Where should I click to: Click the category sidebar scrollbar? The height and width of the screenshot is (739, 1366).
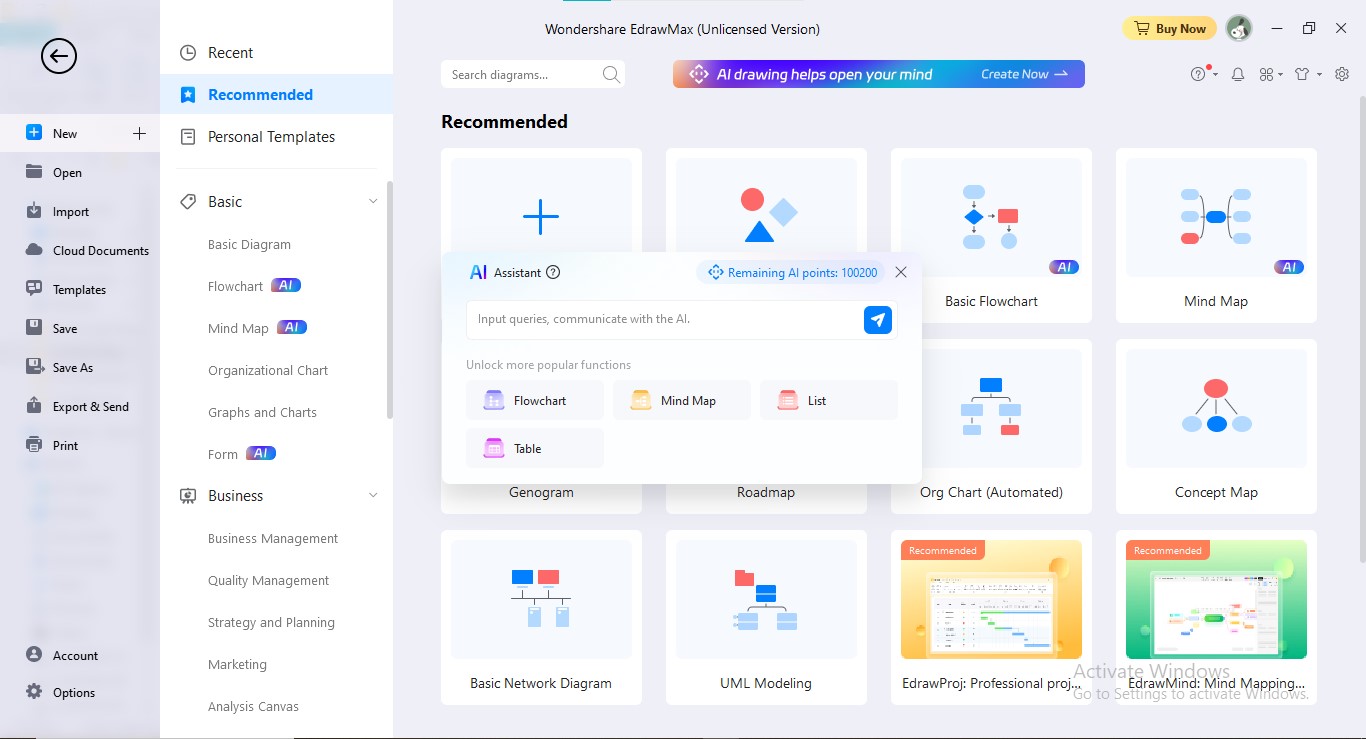point(390,300)
